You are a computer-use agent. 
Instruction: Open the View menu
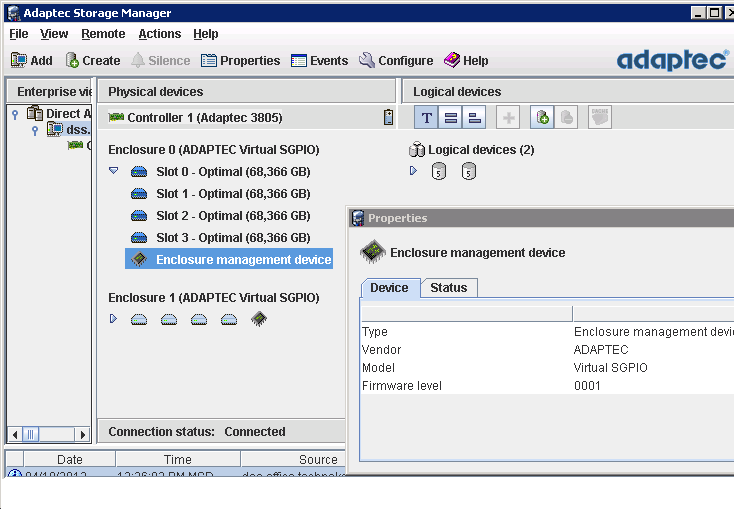pyautogui.click(x=54, y=34)
